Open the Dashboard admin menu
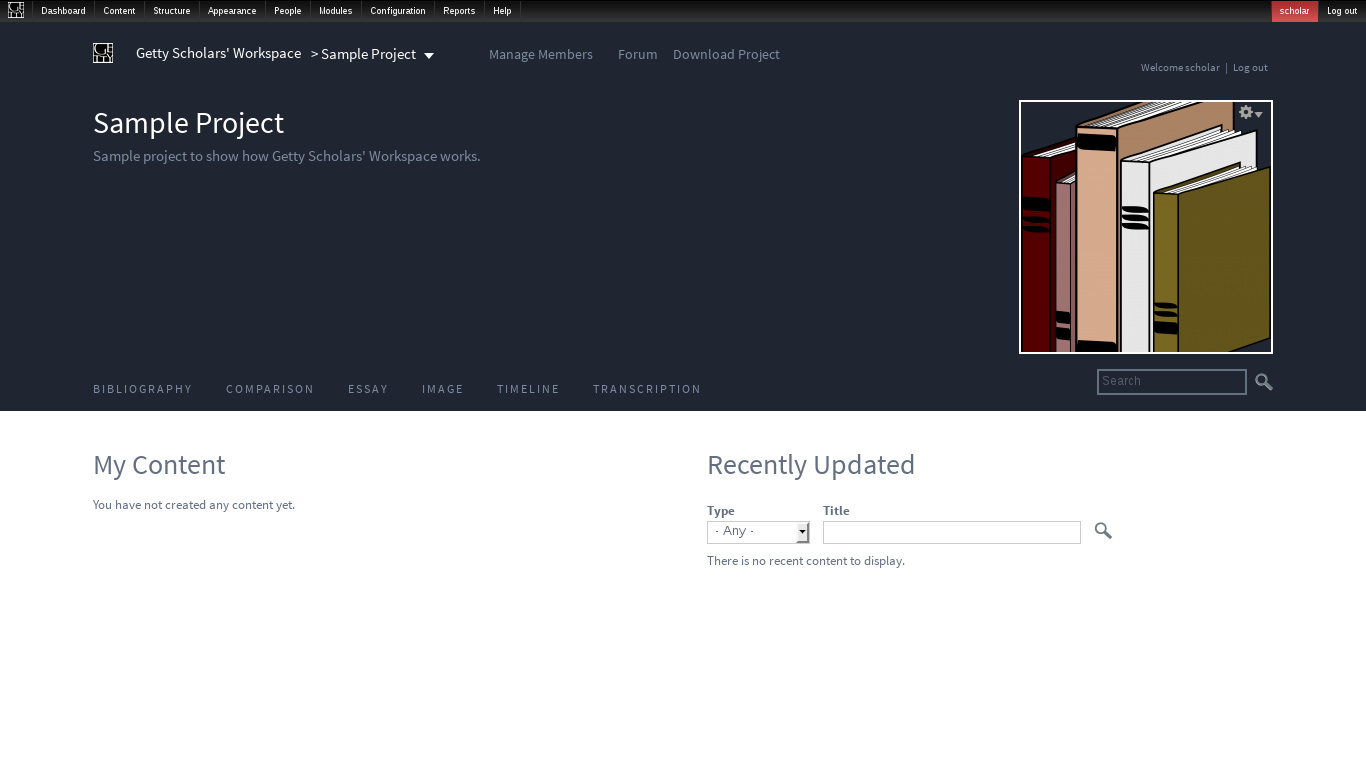 [63, 11]
